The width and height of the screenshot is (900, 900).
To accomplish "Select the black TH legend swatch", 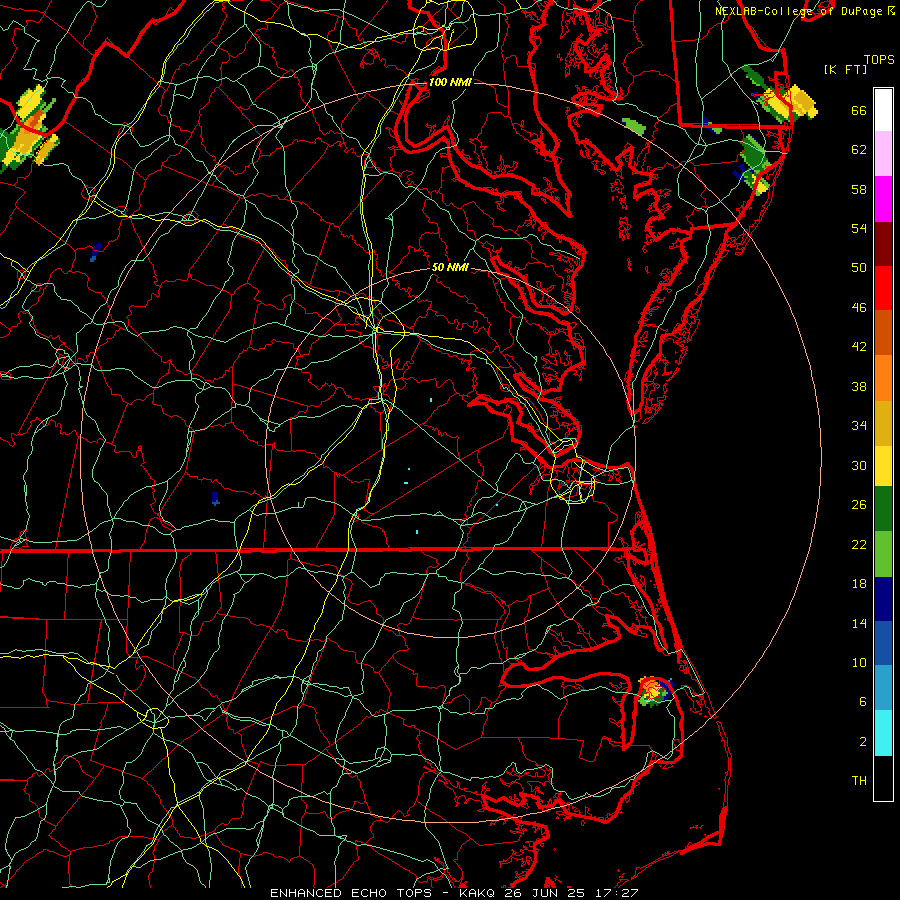I will click(x=883, y=778).
